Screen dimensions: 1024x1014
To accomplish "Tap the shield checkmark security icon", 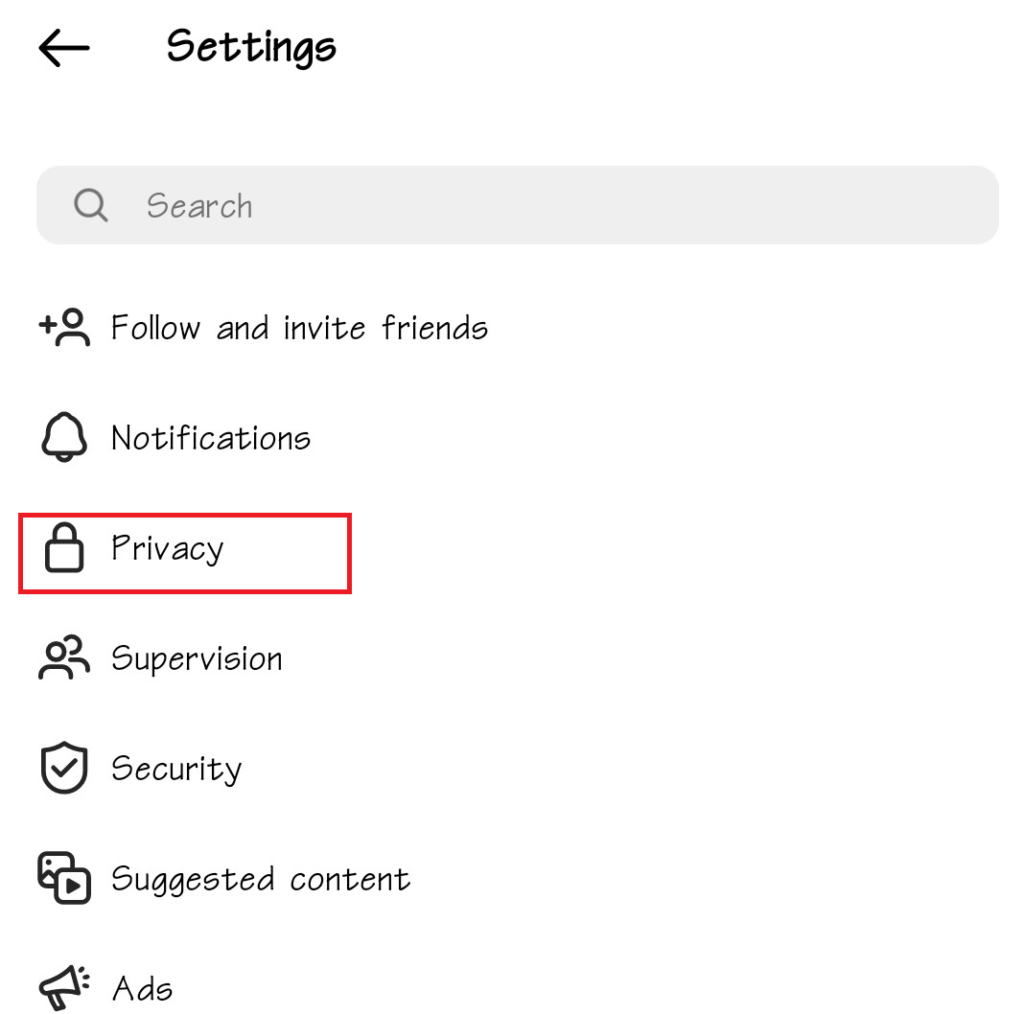I will pyautogui.click(x=64, y=769).
